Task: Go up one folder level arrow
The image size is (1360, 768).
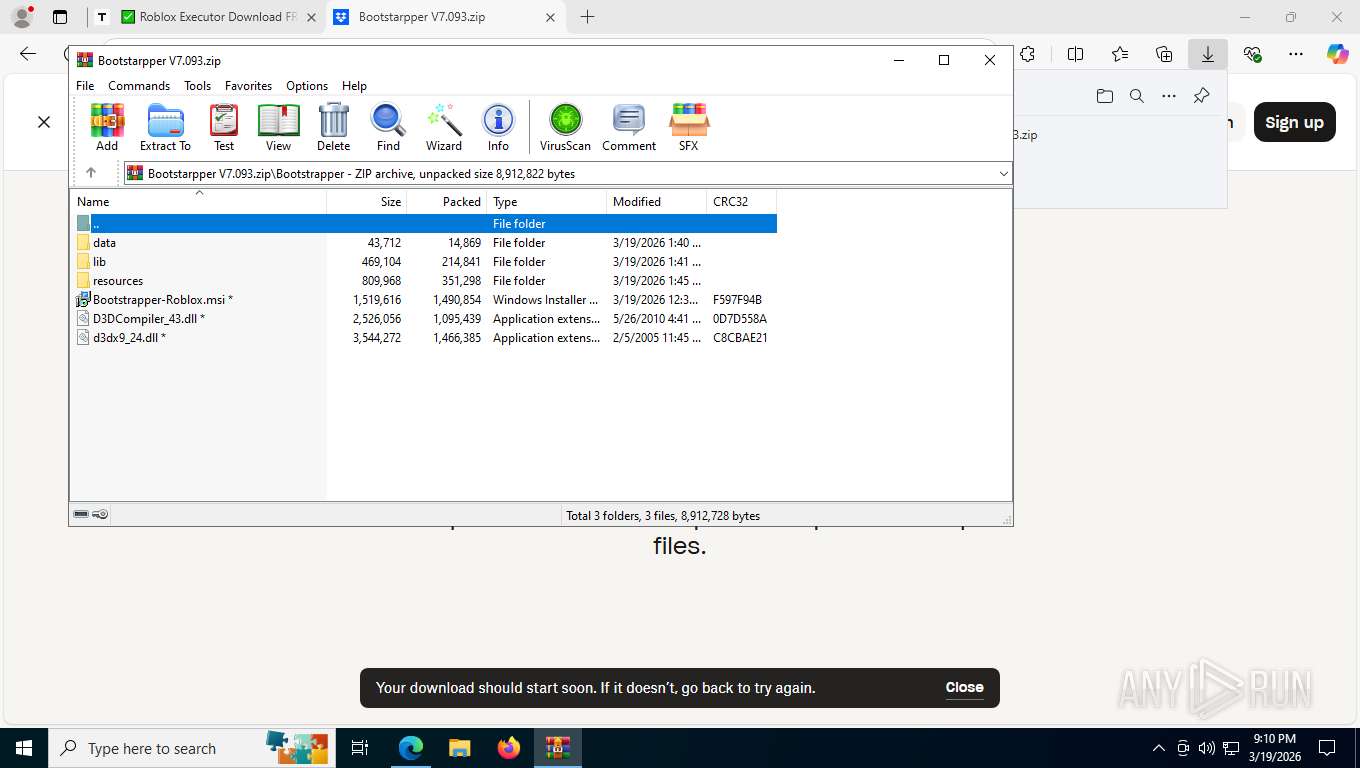Action: [91, 173]
